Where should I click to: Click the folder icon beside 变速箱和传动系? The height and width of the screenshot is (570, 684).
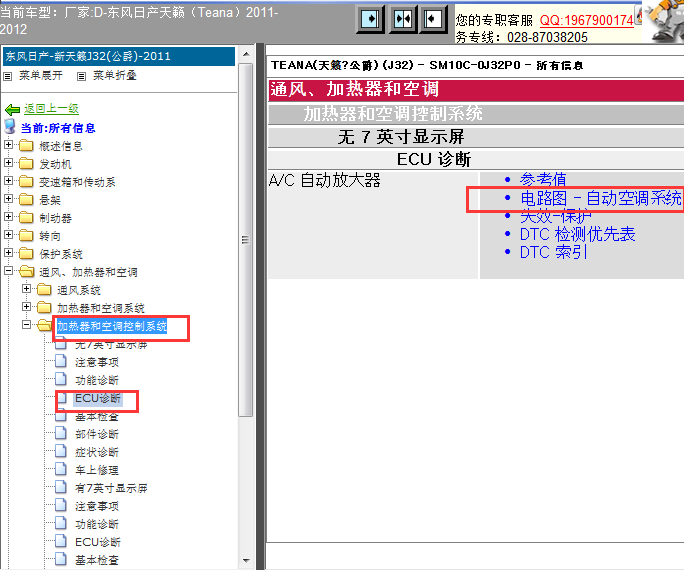(x=26, y=181)
